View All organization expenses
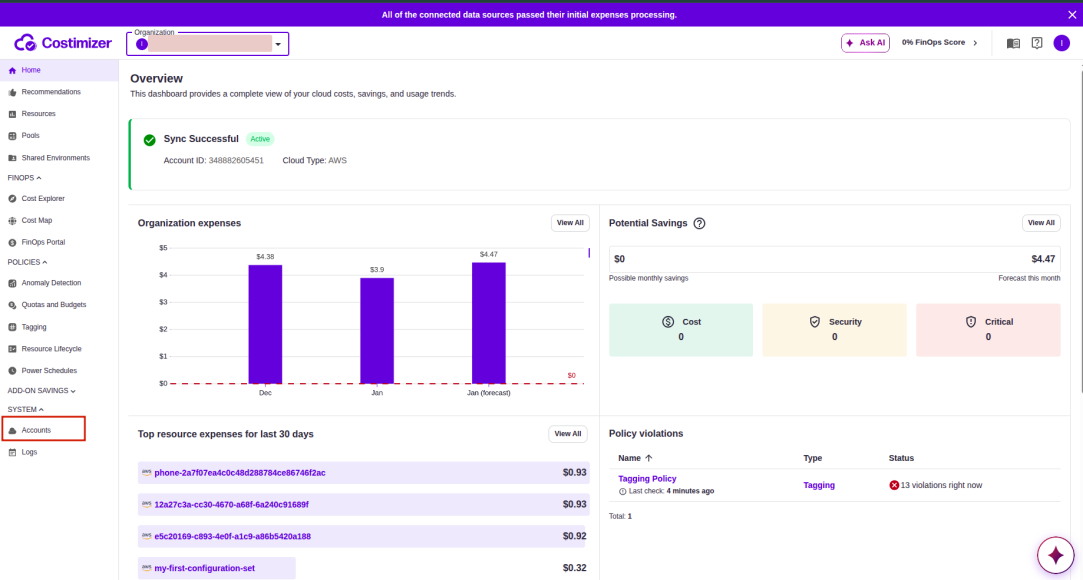 pos(570,223)
